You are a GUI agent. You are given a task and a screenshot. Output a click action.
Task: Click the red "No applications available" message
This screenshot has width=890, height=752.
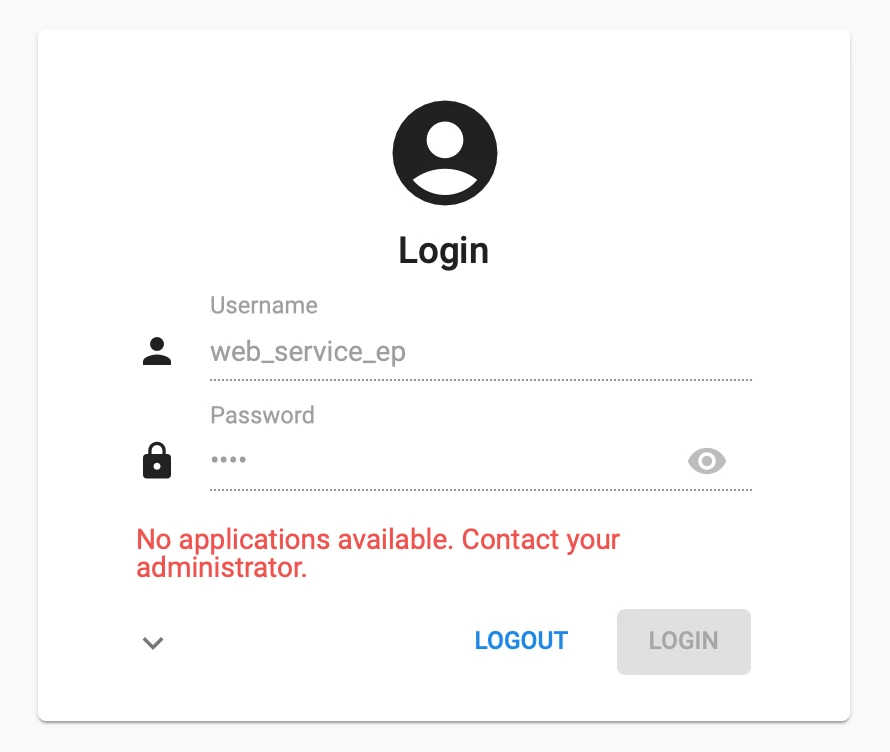click(x=378, y=540)
